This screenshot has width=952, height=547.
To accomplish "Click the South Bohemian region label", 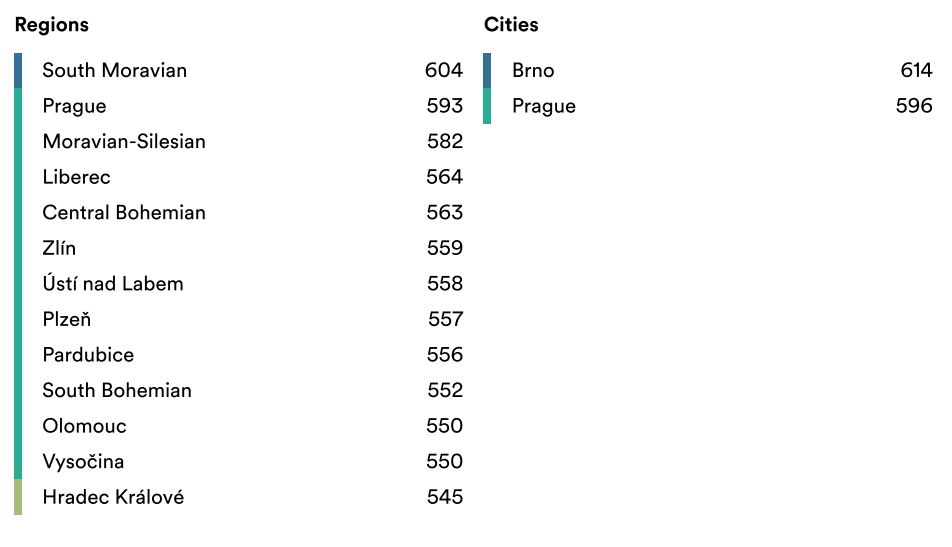I will coord(117,390).
